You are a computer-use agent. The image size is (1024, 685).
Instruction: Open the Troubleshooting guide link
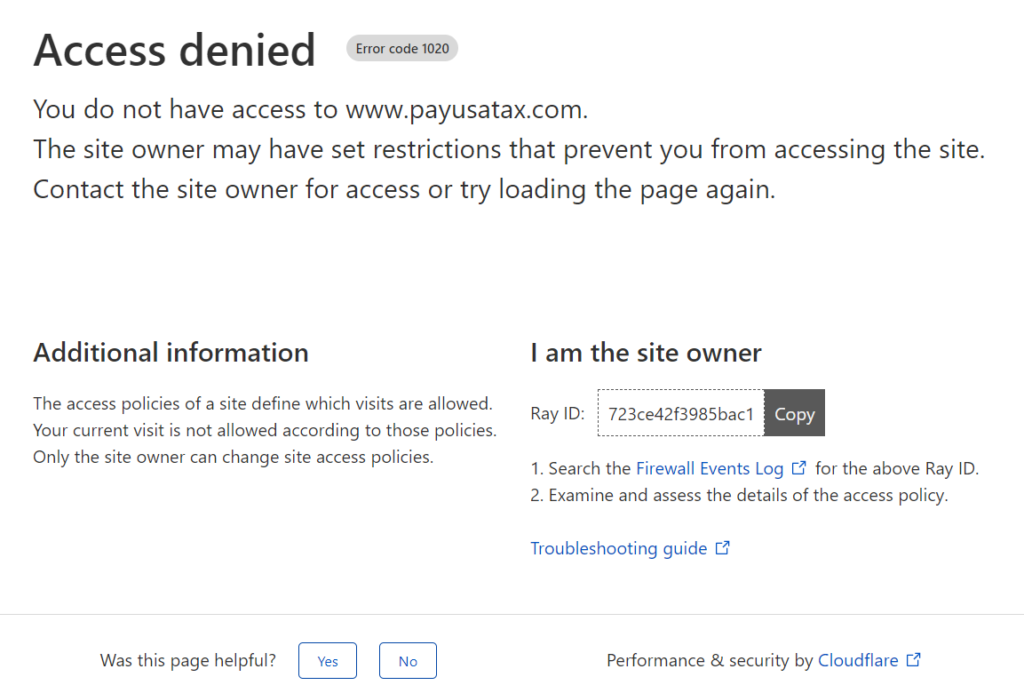[618, 548]
